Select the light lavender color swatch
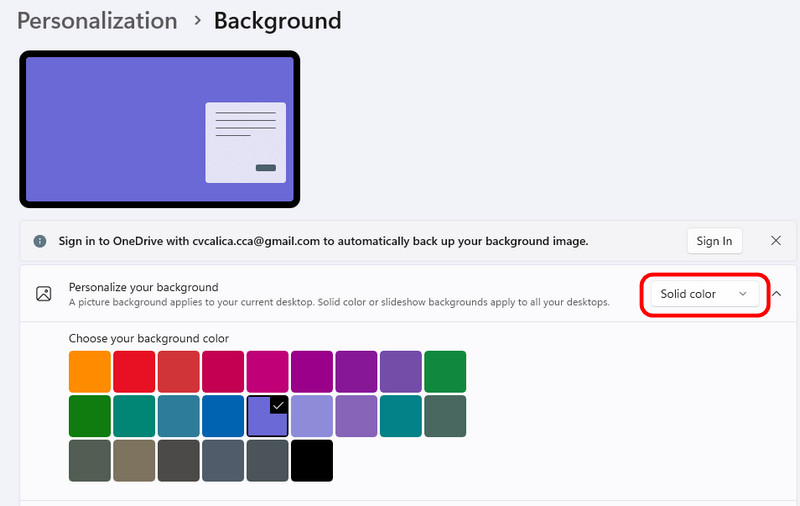 click(x=312, y=416)
